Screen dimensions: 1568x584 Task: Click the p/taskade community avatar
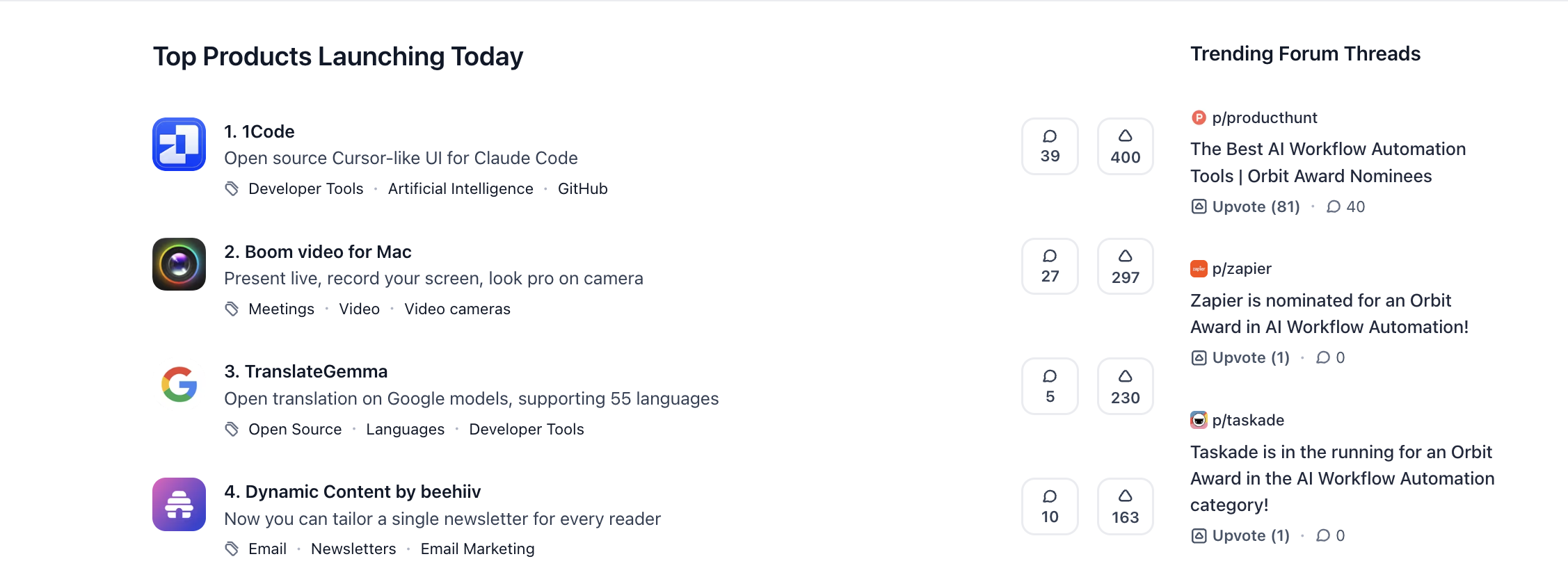(x=1197, y=420)
